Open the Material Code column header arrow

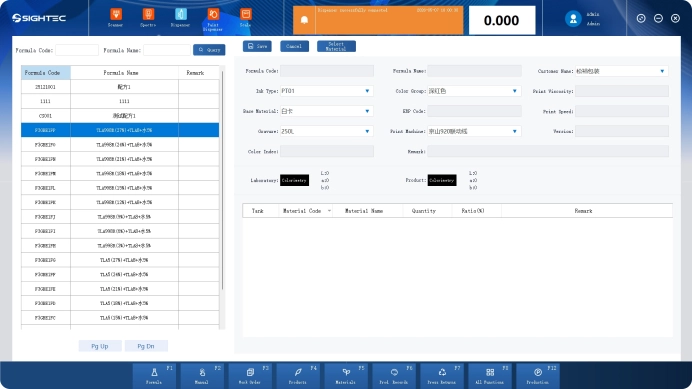329,211
